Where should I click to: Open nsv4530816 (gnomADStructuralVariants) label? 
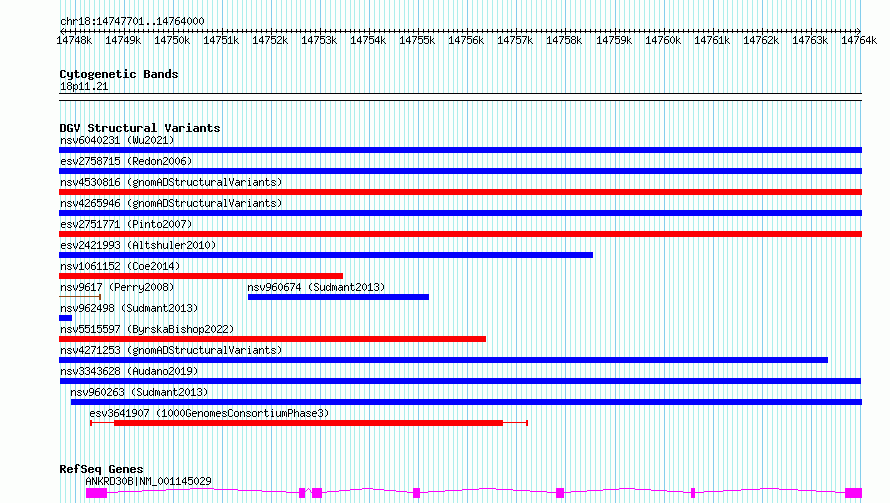coord(171,182)
